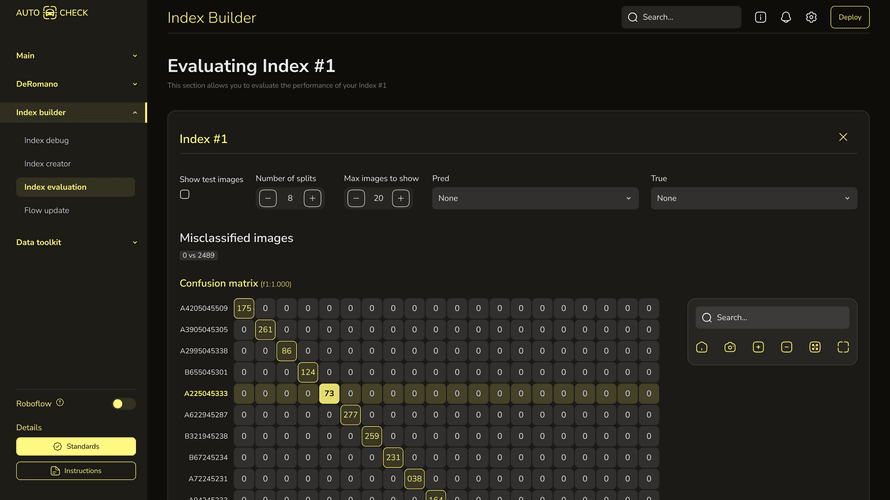
Task: Click the Standards button
Action: pyautogui.click(x=76, y=446)
